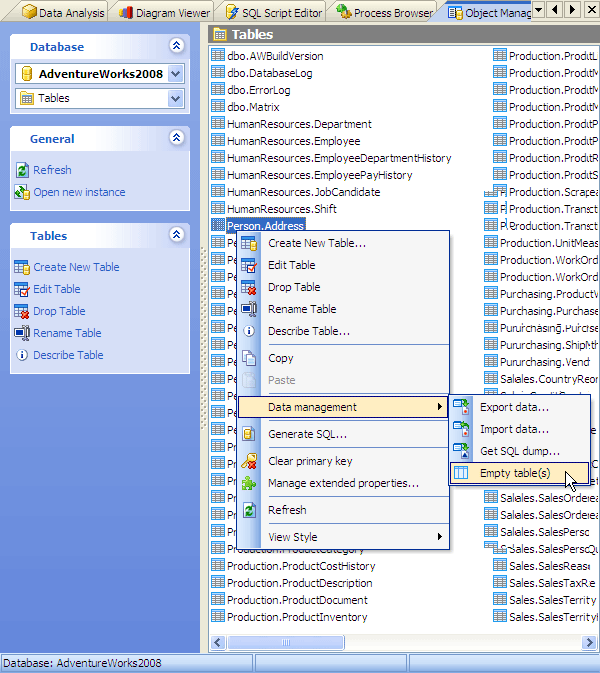Choose Export data... from submenu

520,407
